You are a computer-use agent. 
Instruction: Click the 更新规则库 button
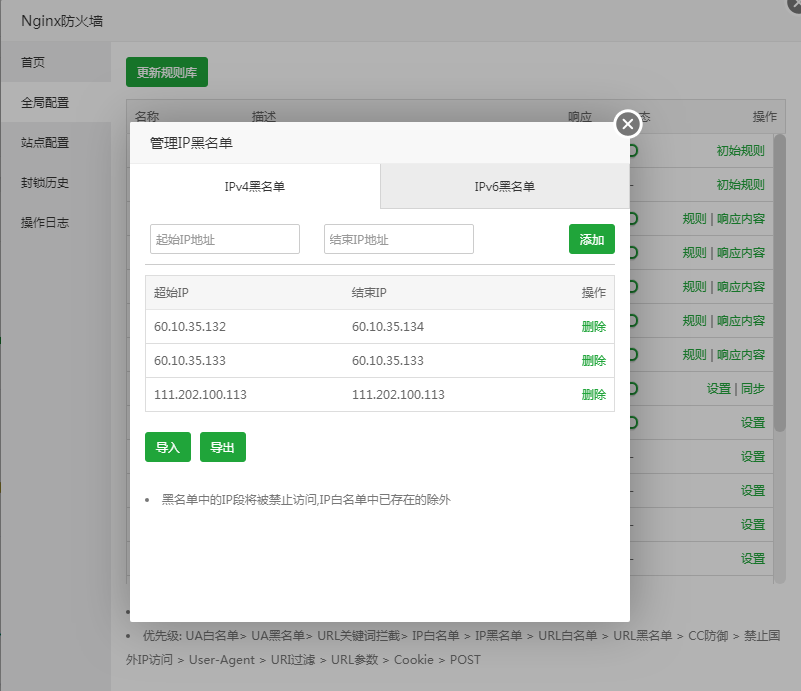tap(167, 72)
